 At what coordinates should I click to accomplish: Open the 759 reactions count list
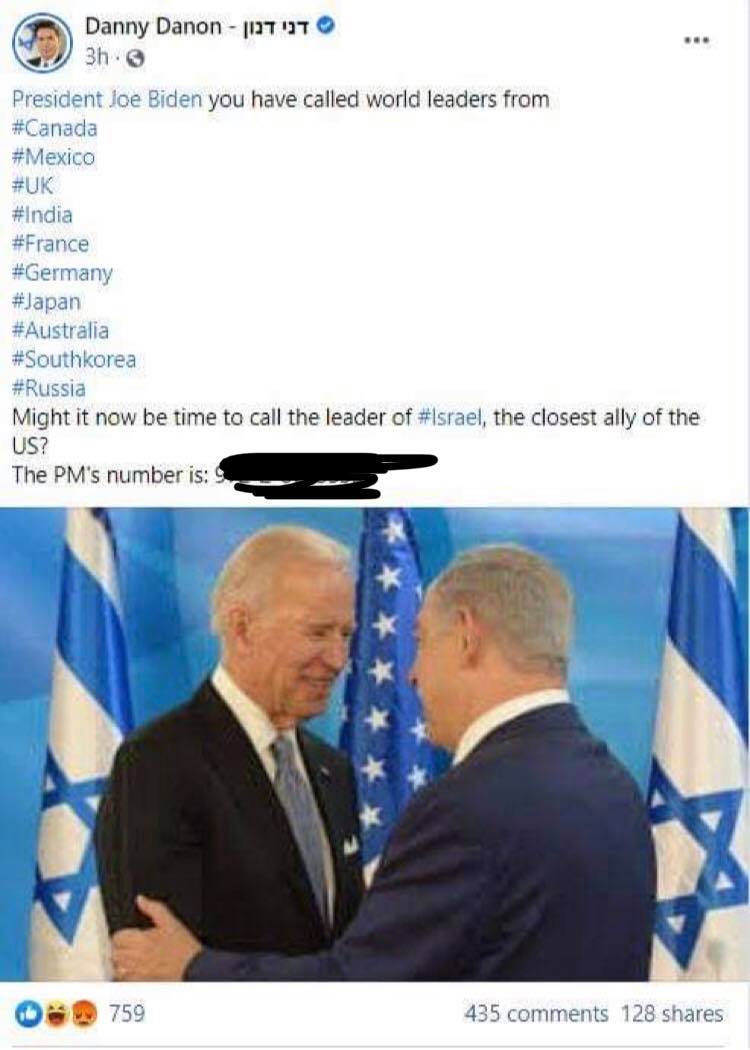click(127, 1012)
